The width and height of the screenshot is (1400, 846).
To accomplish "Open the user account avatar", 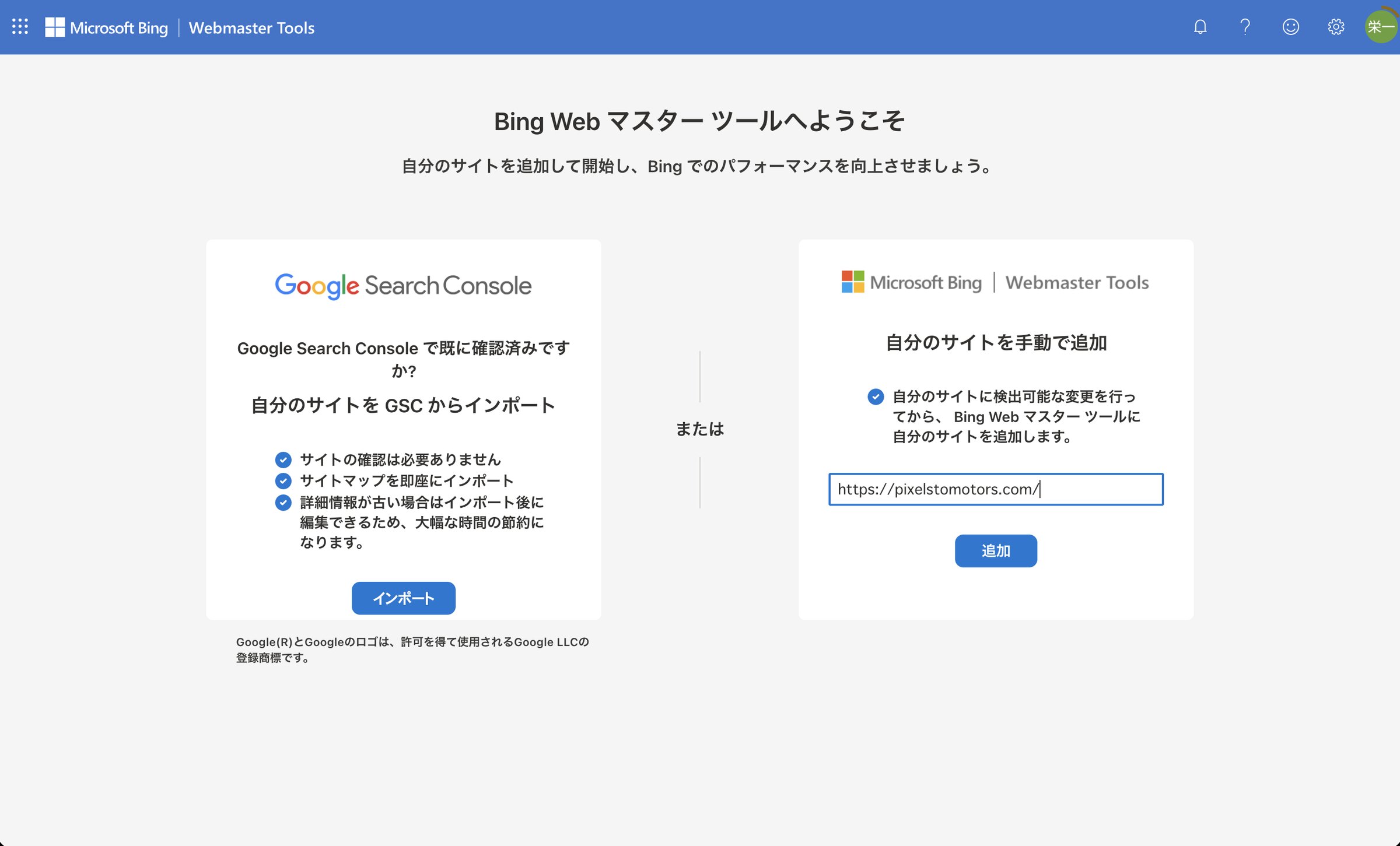I will pos(1381,27).
